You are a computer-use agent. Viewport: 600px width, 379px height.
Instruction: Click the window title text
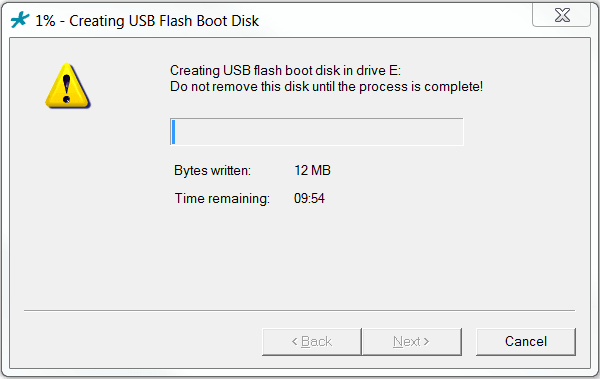[x=147, y=21]
